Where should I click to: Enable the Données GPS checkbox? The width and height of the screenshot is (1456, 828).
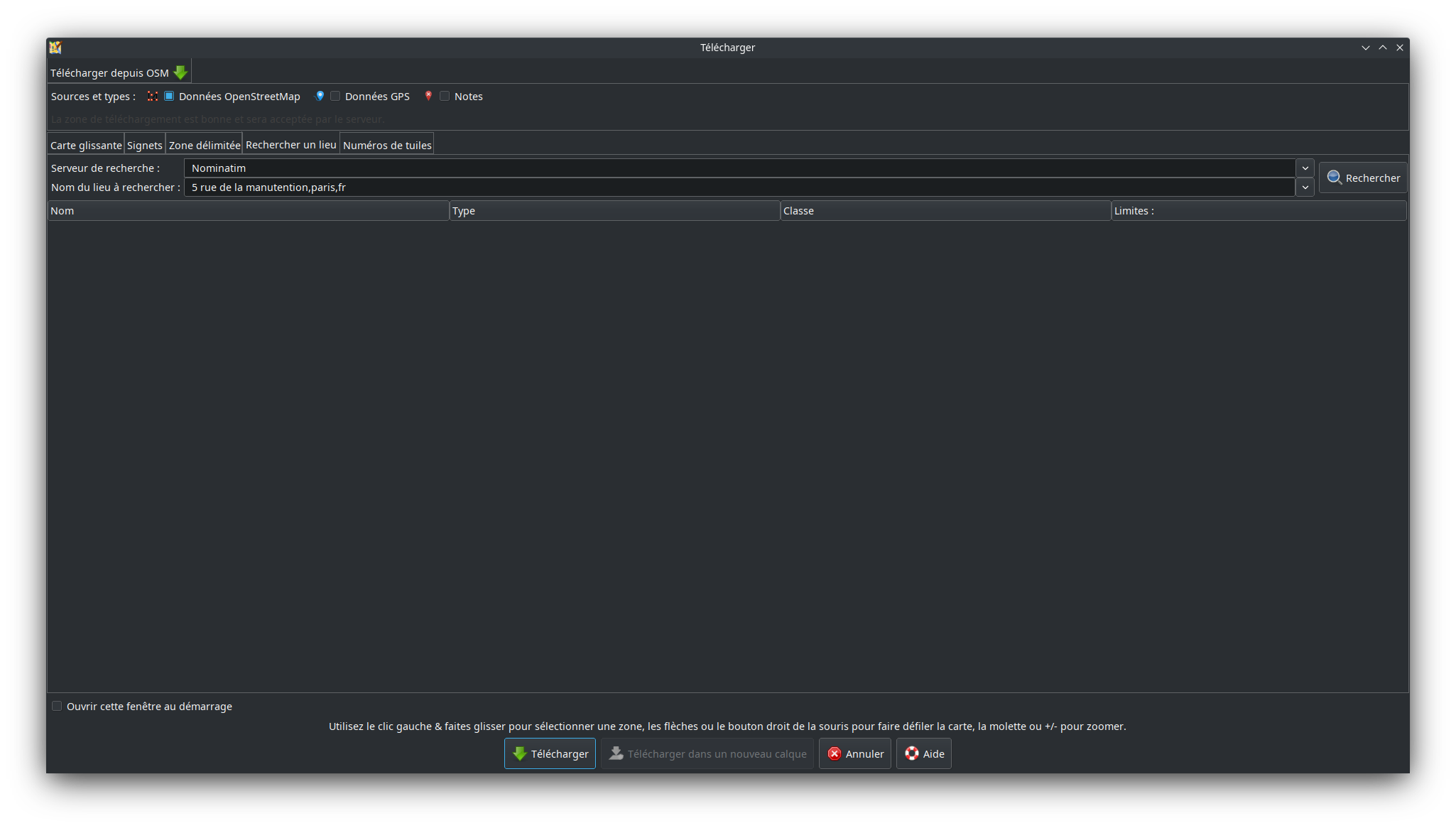(335, 96)
